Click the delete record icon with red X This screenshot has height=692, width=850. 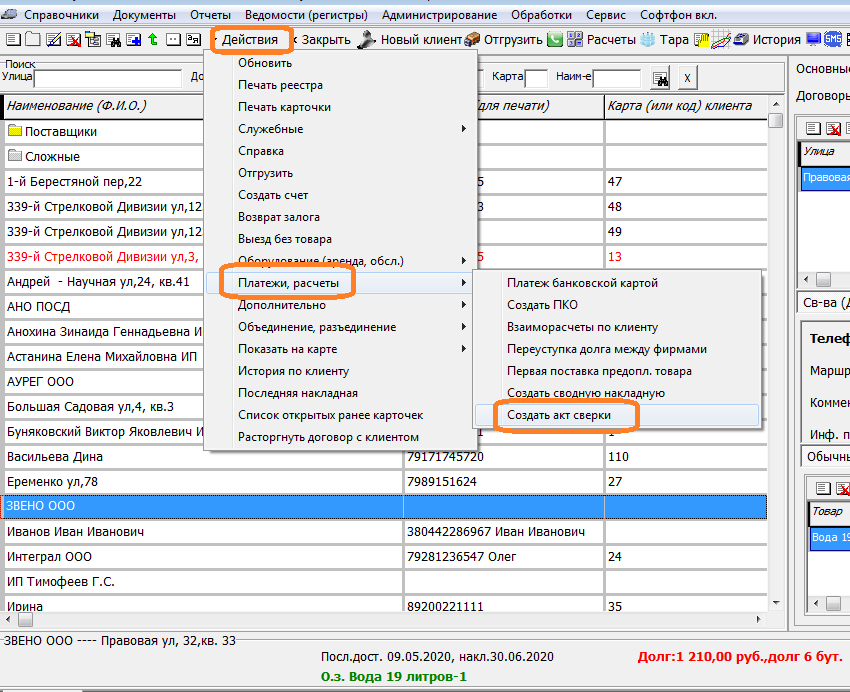point(73,40)
